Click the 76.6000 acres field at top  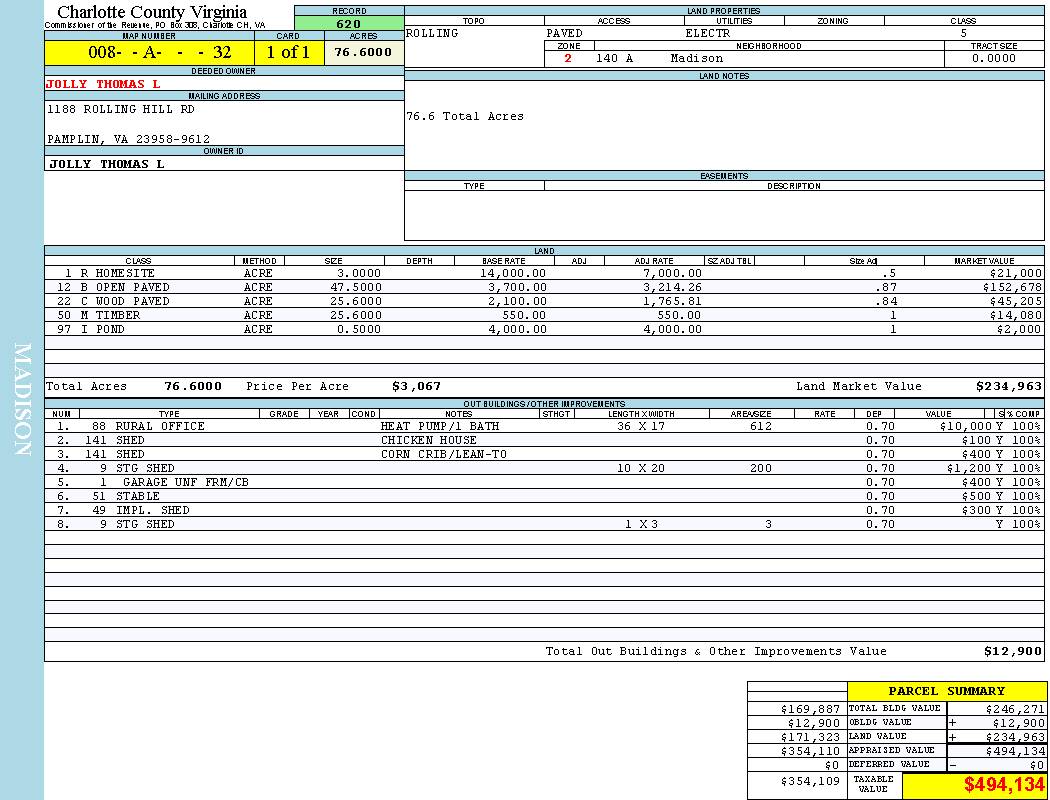coord(364,53)
